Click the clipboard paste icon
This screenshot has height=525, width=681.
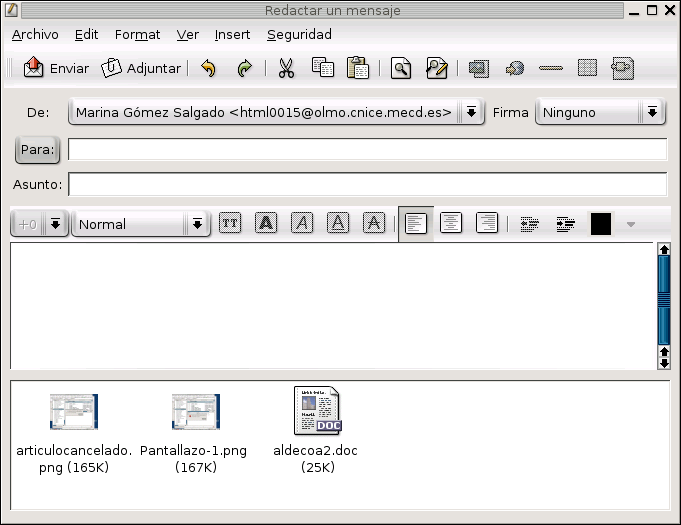tap(357, 69)
